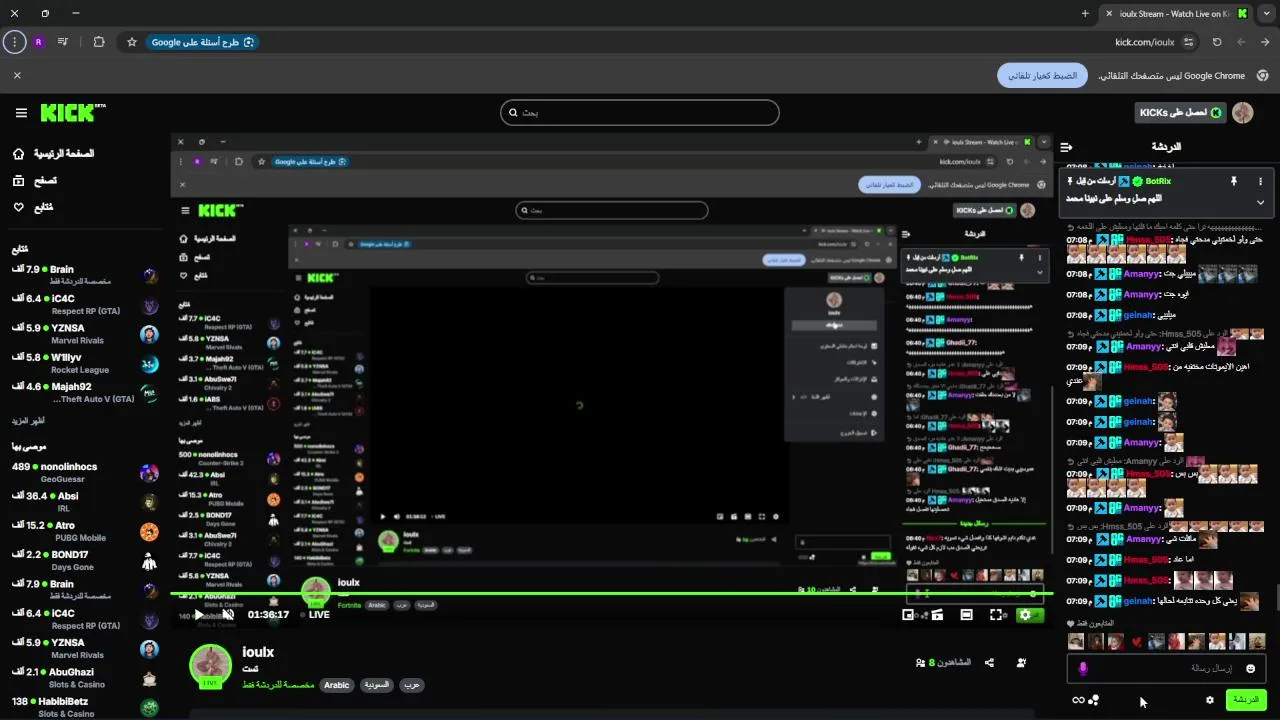Click the 'Arabic' language tag
The height and width of the screenshot is (720, 1280).
pyautogui.click(x=337, y=685)
